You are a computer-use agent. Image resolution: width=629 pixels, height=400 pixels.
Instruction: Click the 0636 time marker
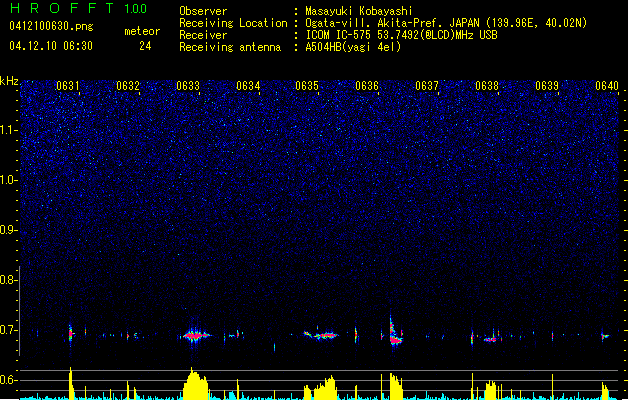[x=367, y=86]
